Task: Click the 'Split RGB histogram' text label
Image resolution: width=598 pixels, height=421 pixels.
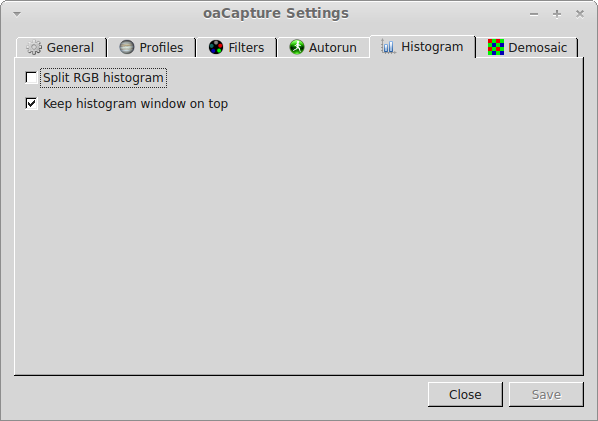Action: point(103,78)
